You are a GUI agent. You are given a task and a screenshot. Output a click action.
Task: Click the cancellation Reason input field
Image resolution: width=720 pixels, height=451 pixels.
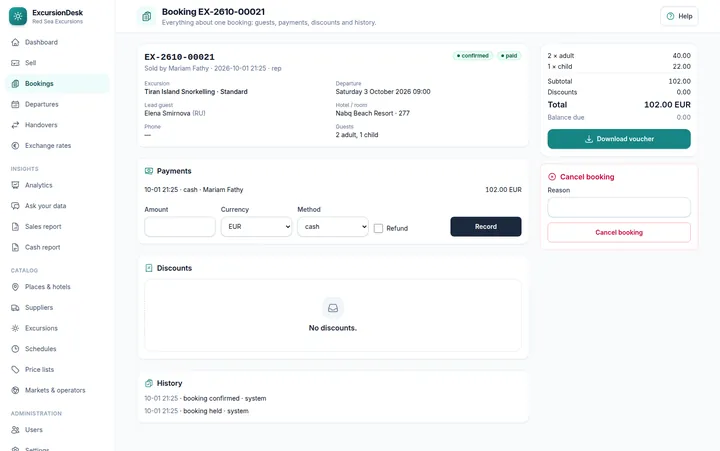(619, 207)
